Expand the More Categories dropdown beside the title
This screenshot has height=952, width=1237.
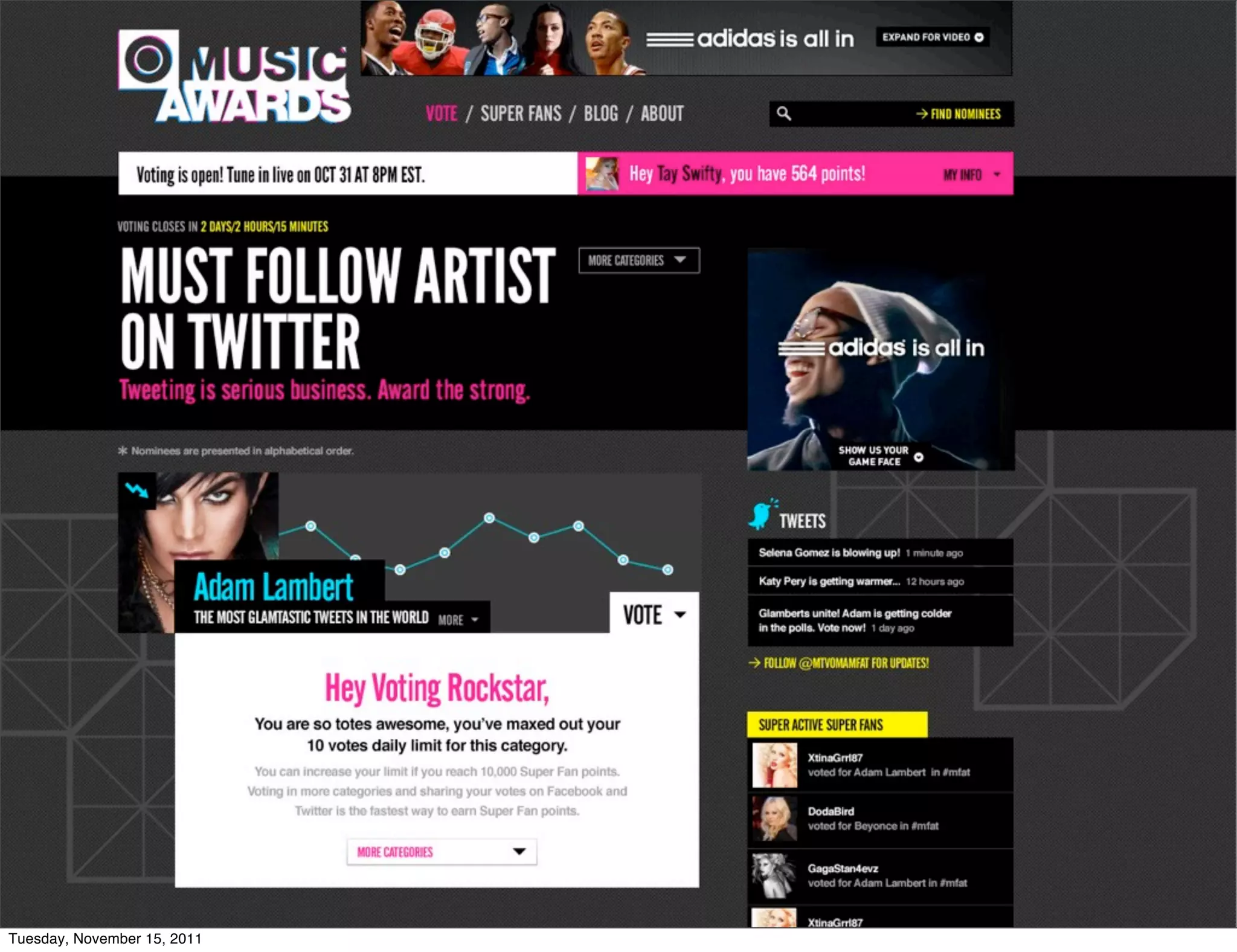click(x=639, y=260)
